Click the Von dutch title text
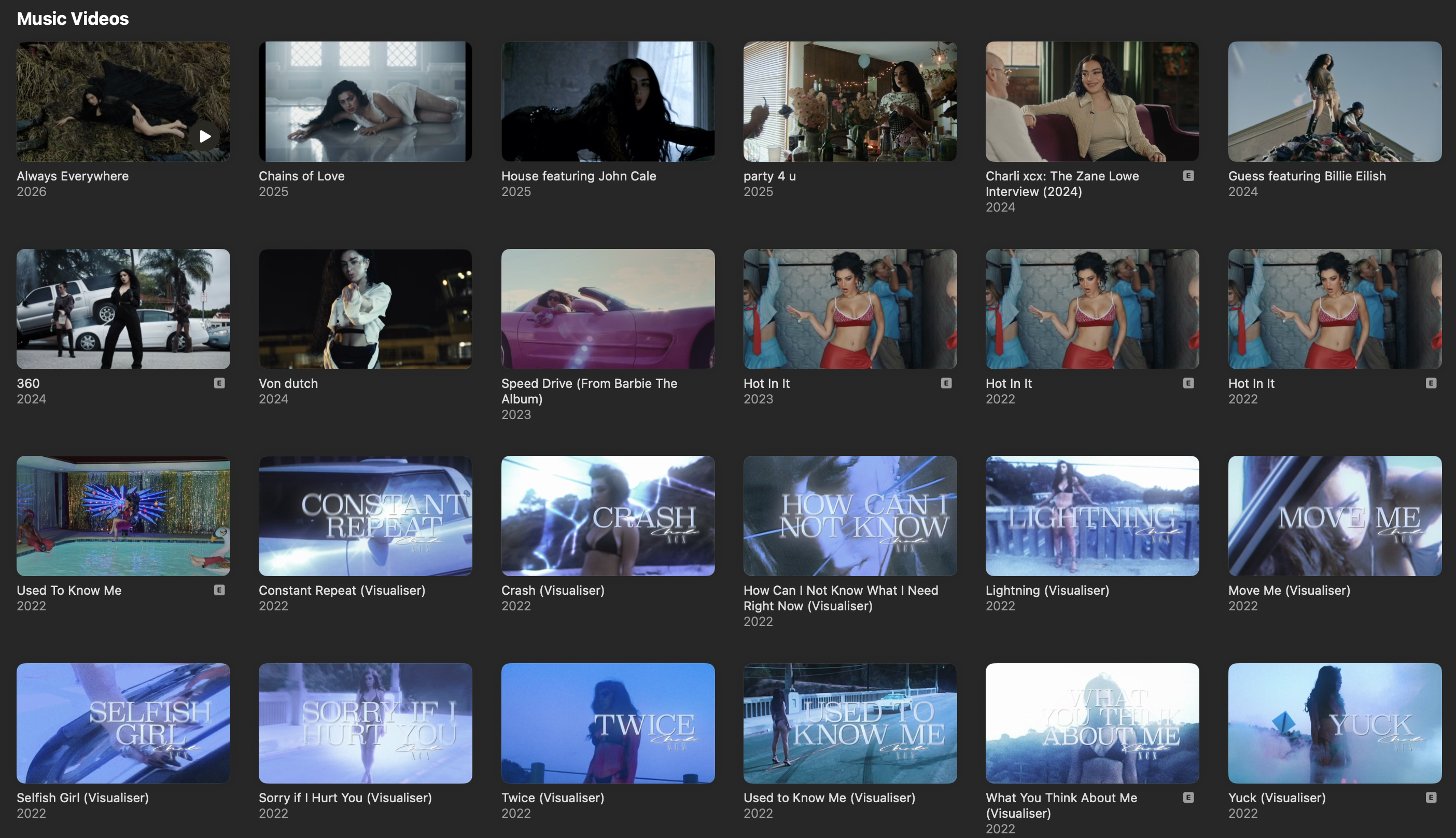Screen dimensions: 1456x838 pos(288,383)
